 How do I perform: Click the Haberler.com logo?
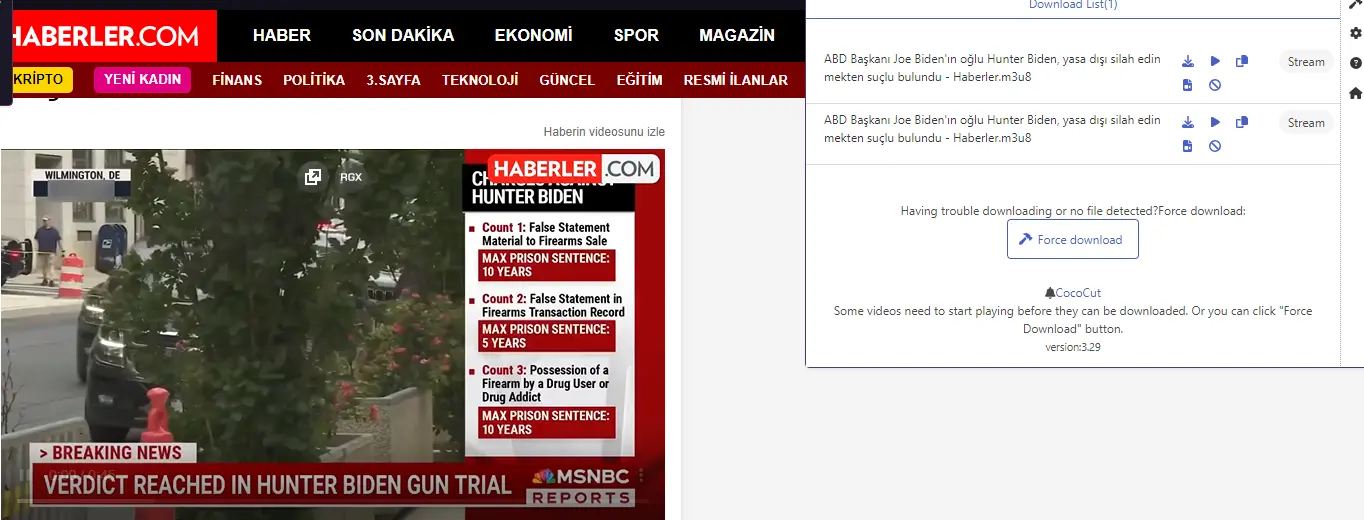coord(108,37)
